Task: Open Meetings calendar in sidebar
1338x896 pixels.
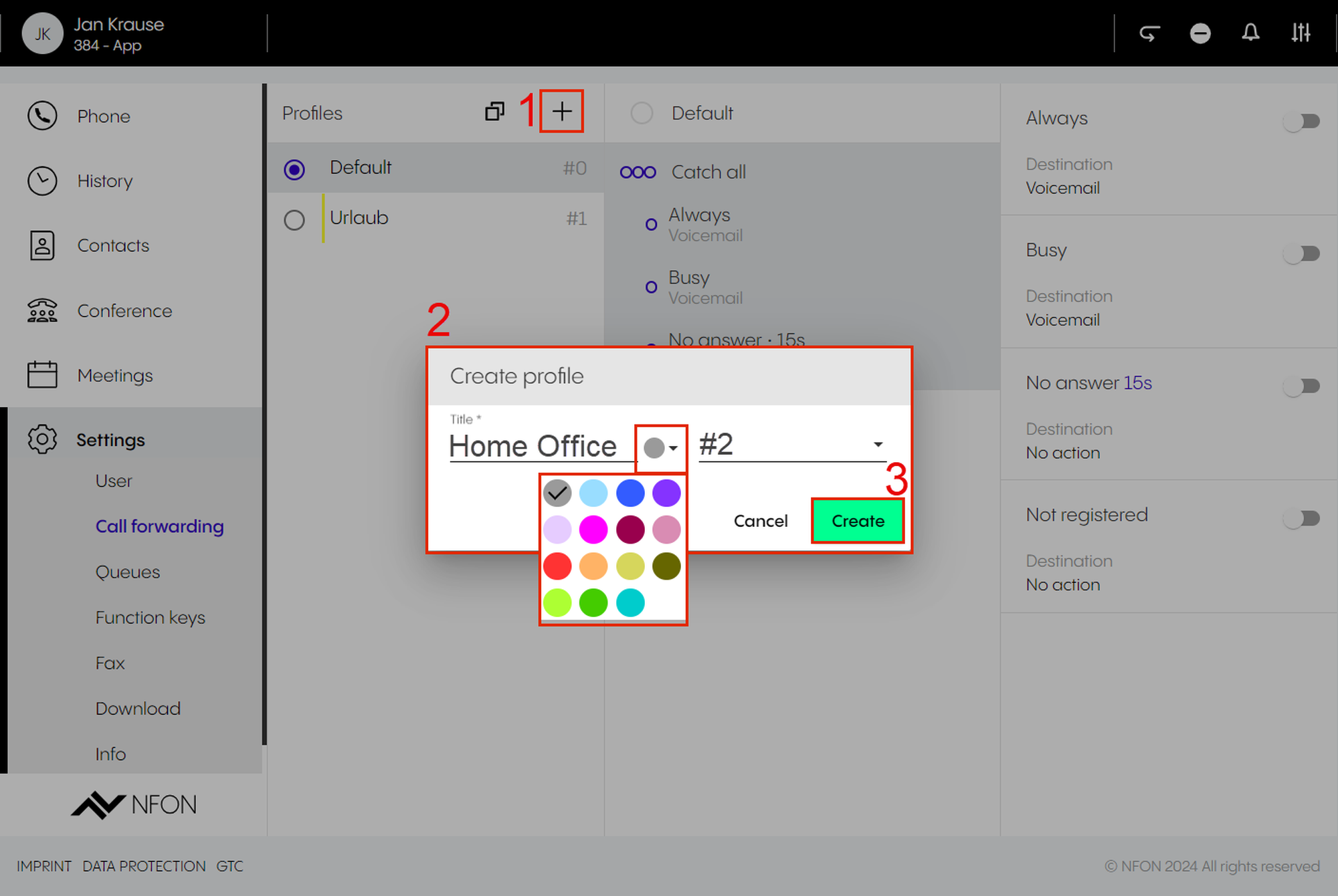Action: pos(115,375)
